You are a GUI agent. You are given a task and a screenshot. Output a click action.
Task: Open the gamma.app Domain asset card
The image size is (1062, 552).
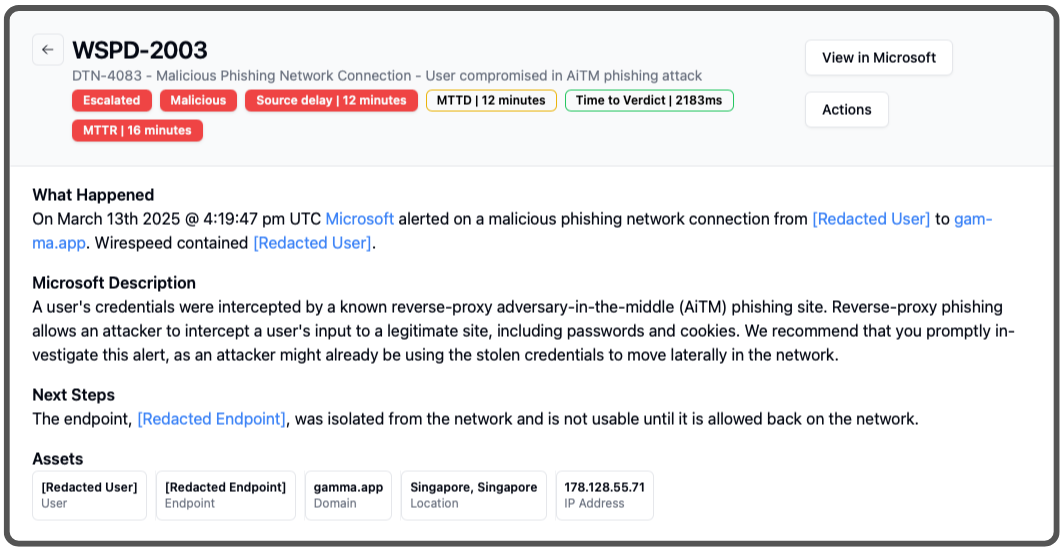tap(348, 495)
